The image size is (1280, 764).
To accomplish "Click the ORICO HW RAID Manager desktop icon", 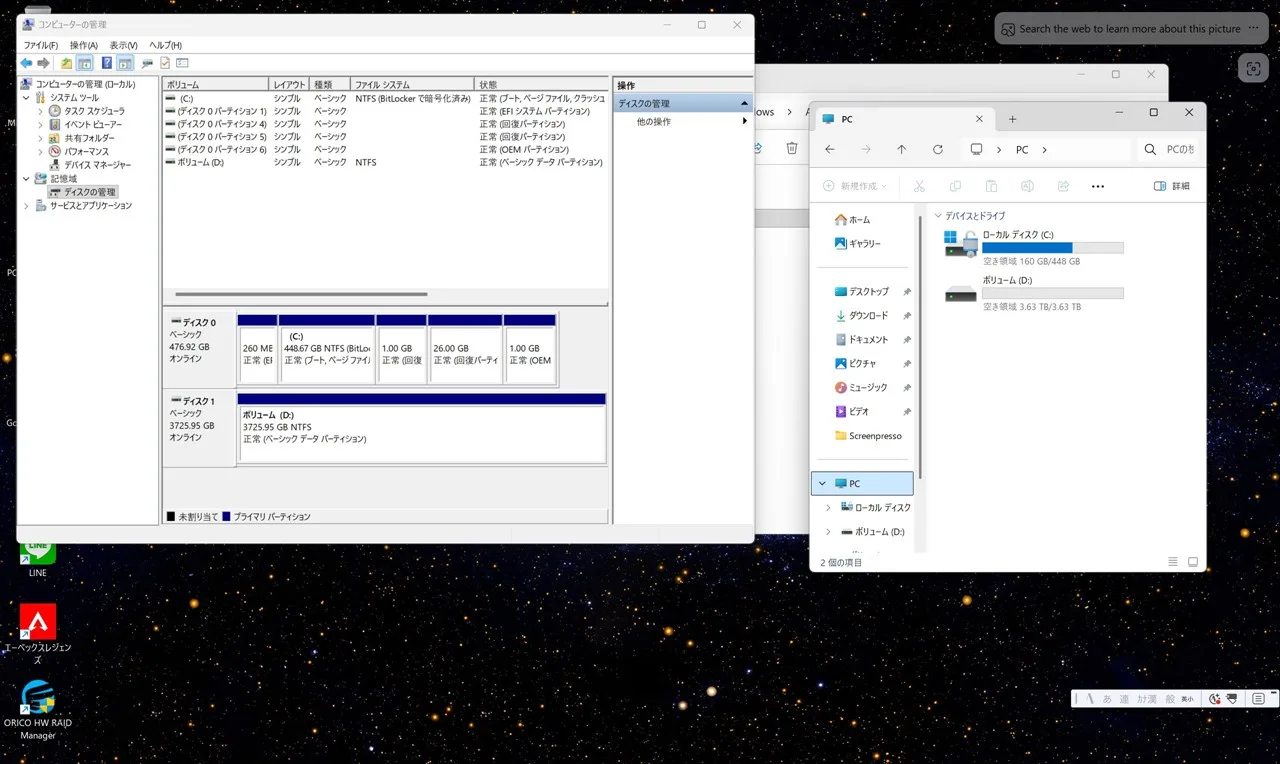I will click(38, 710).
